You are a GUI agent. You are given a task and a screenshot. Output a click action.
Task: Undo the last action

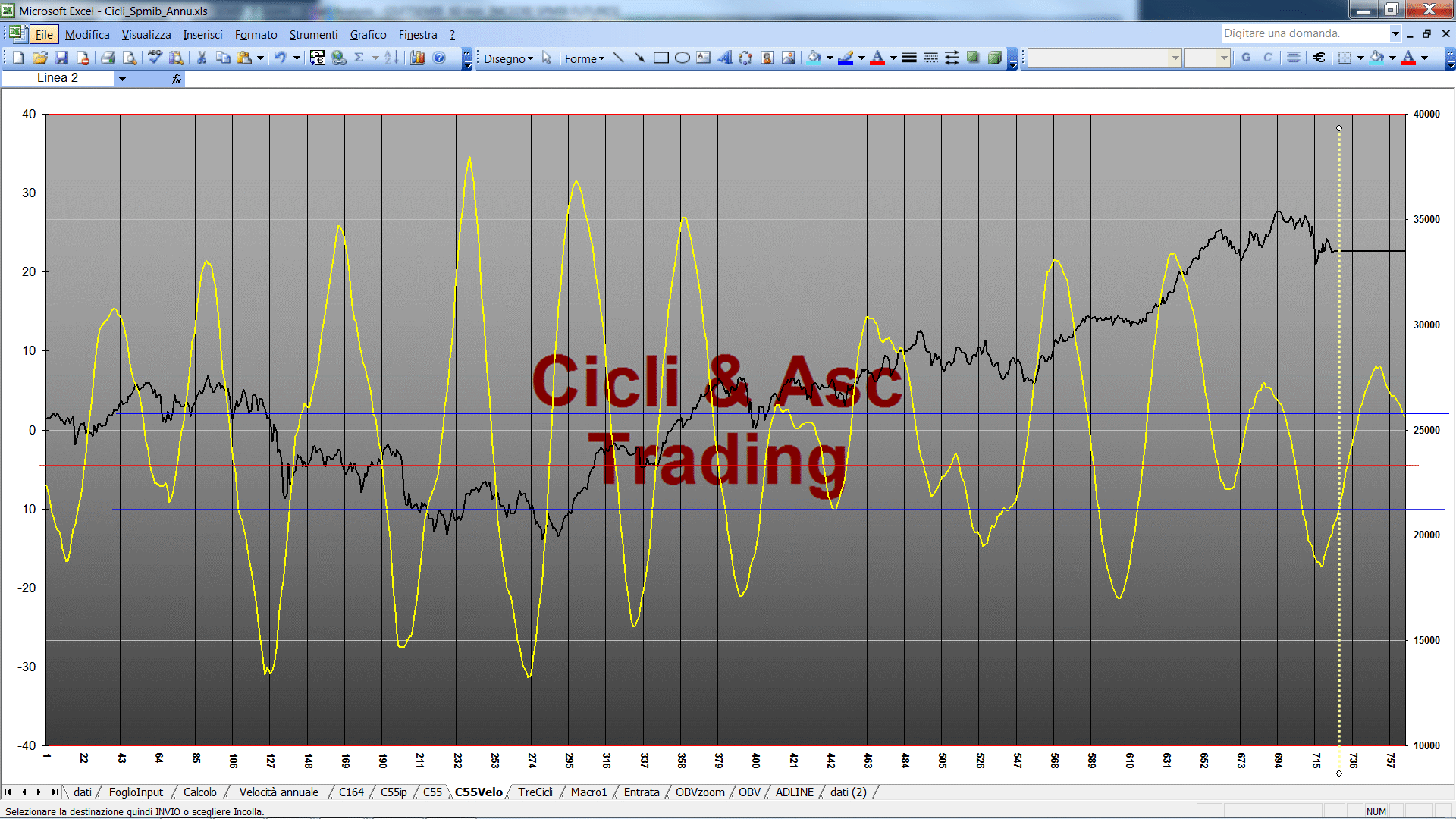pyautogui.click(x=280, y=58)
